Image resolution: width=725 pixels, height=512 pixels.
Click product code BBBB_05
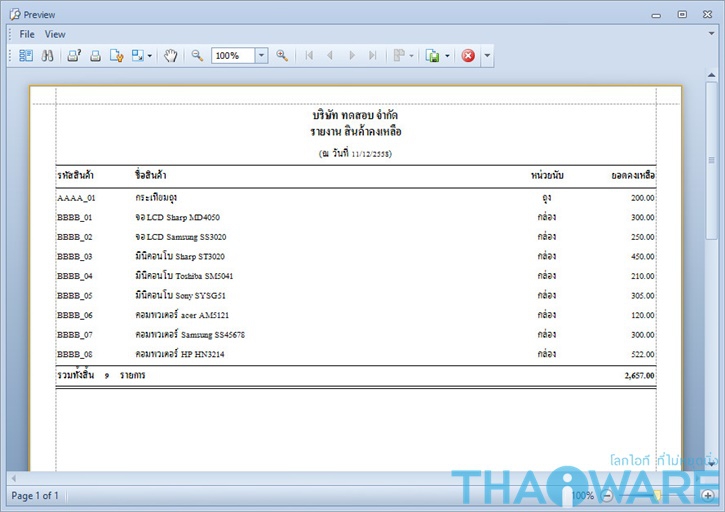(x=75, y=295)
